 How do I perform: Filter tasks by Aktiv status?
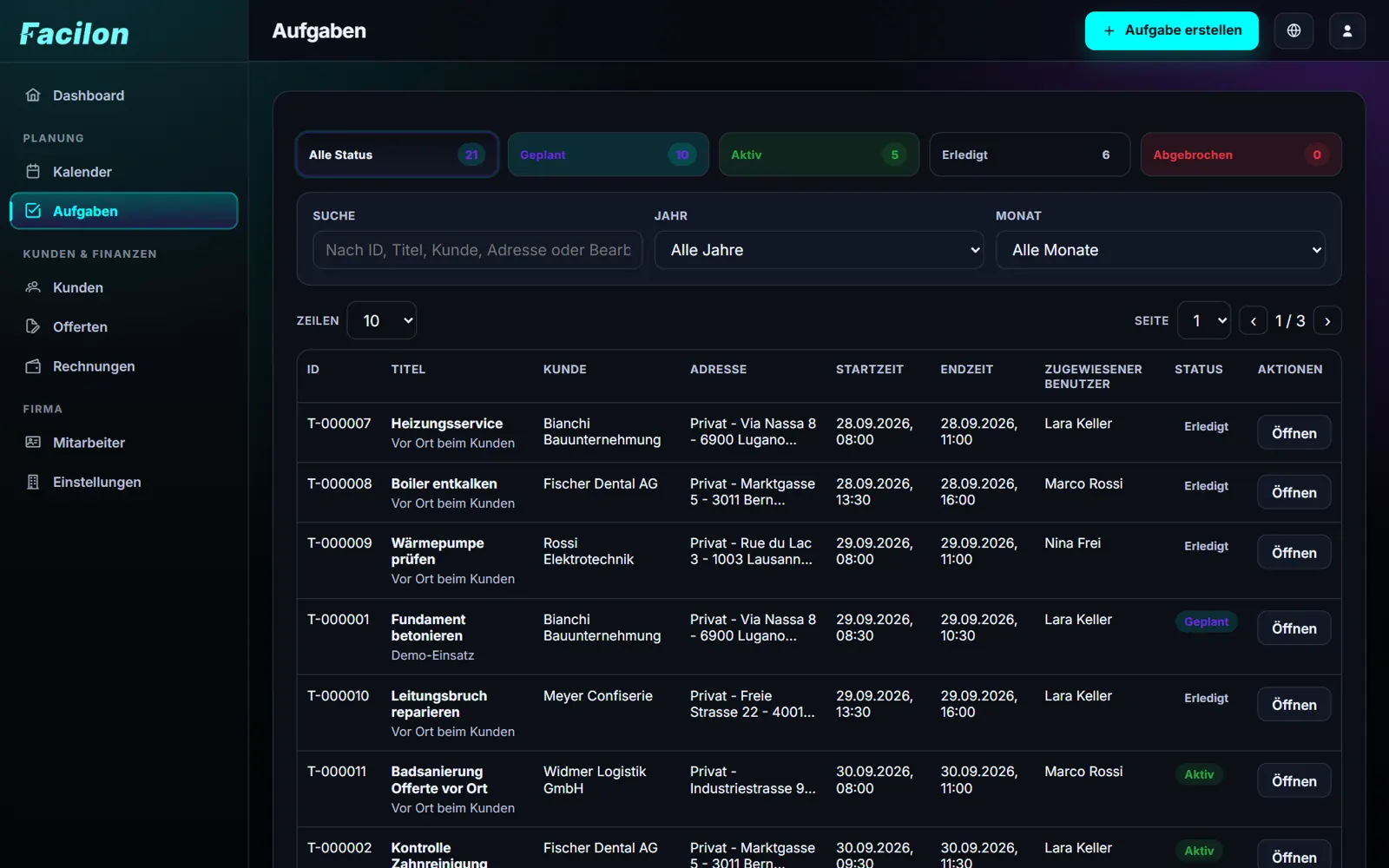coord(819,155)
